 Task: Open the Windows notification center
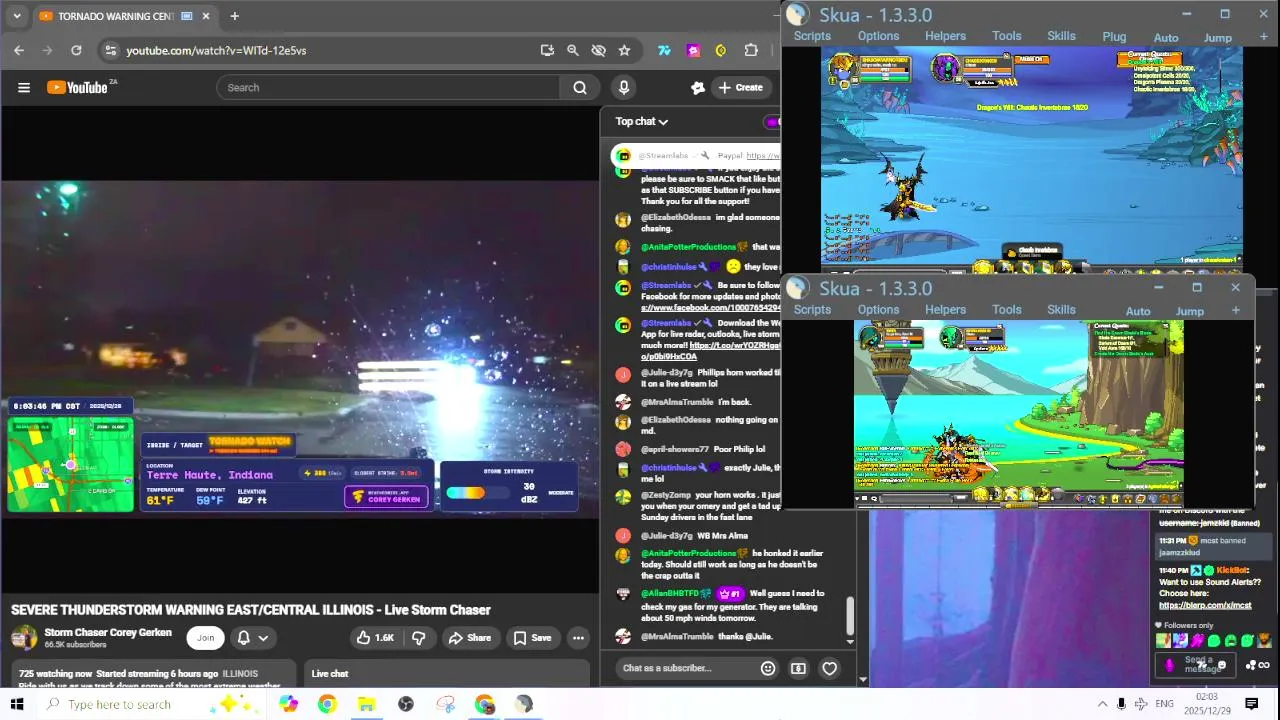point(1251,704)
